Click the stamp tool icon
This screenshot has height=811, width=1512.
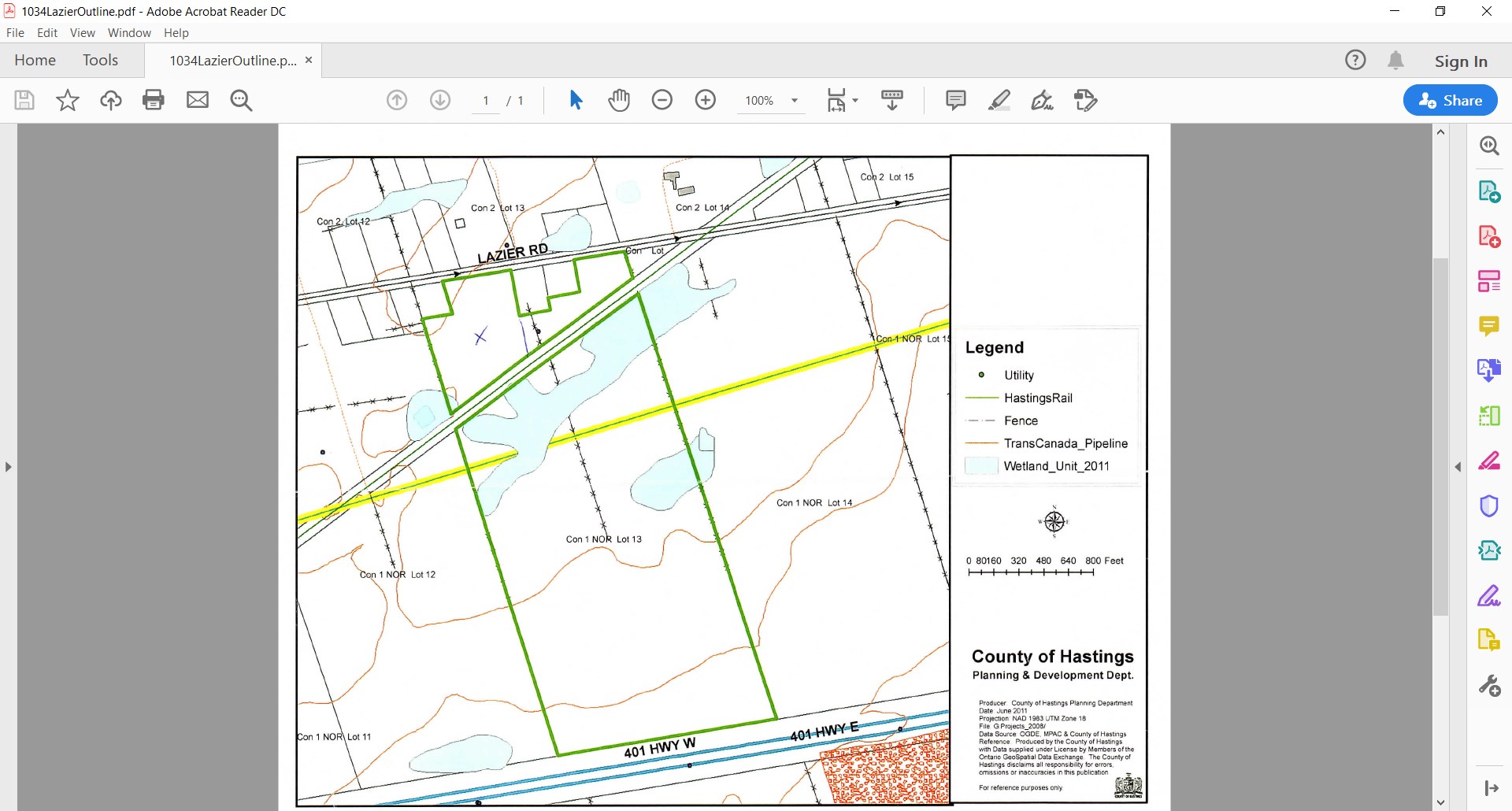click(1085, 100)
